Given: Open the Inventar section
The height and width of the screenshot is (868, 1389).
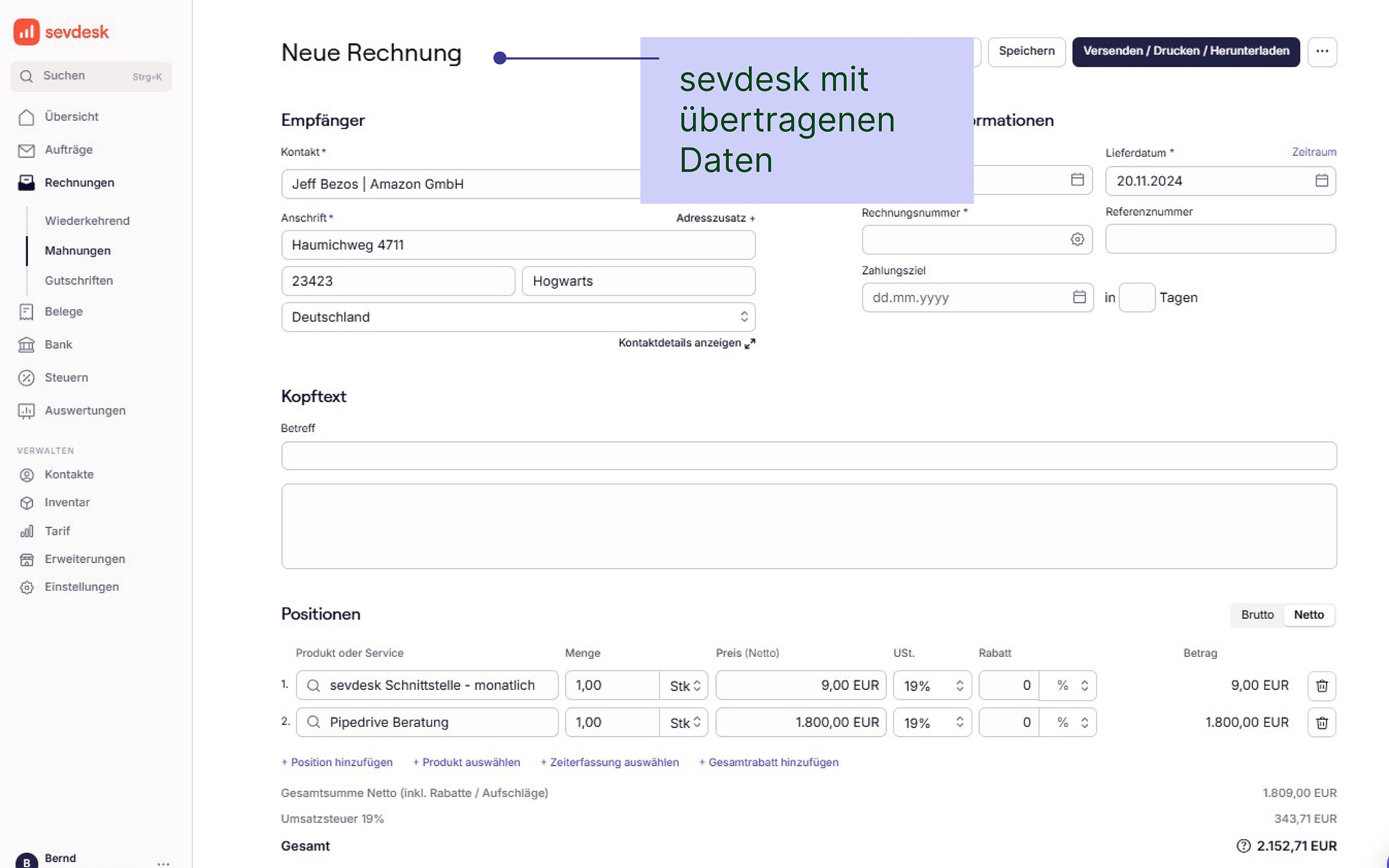Looking at the screenshot, I should (x=67, y=502).
